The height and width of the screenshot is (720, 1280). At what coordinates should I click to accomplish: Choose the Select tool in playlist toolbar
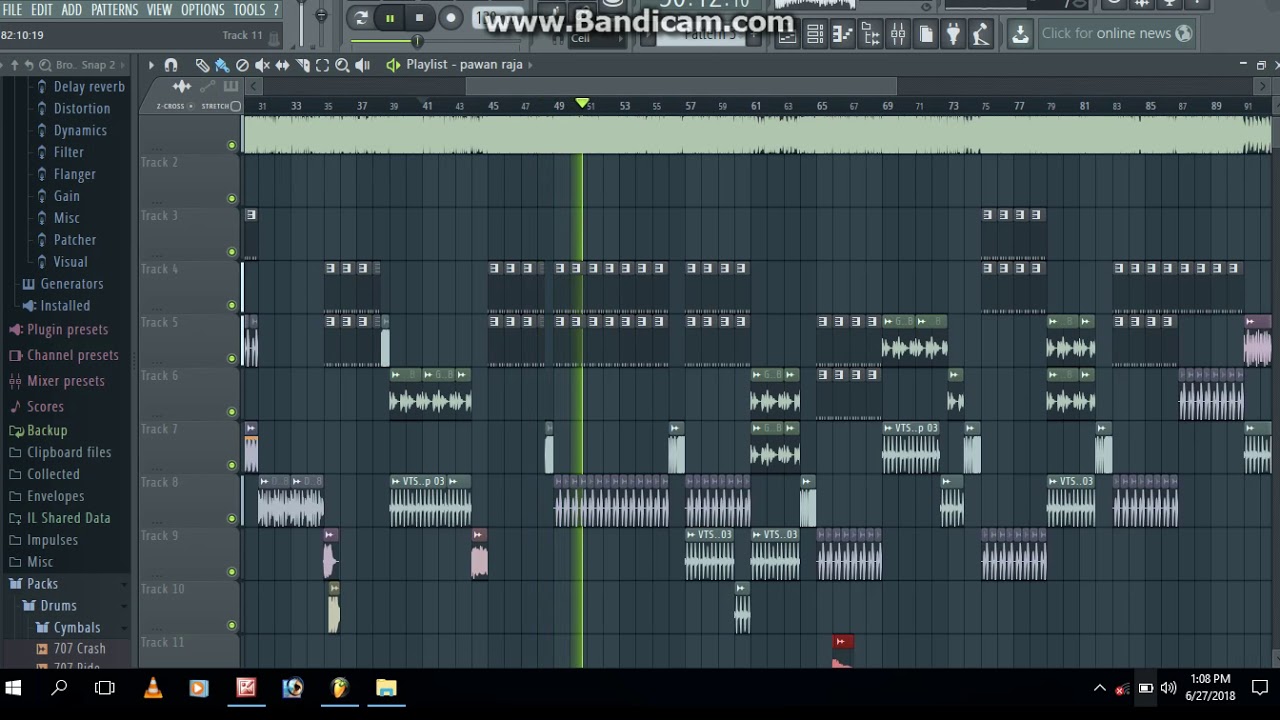(322, 65)
